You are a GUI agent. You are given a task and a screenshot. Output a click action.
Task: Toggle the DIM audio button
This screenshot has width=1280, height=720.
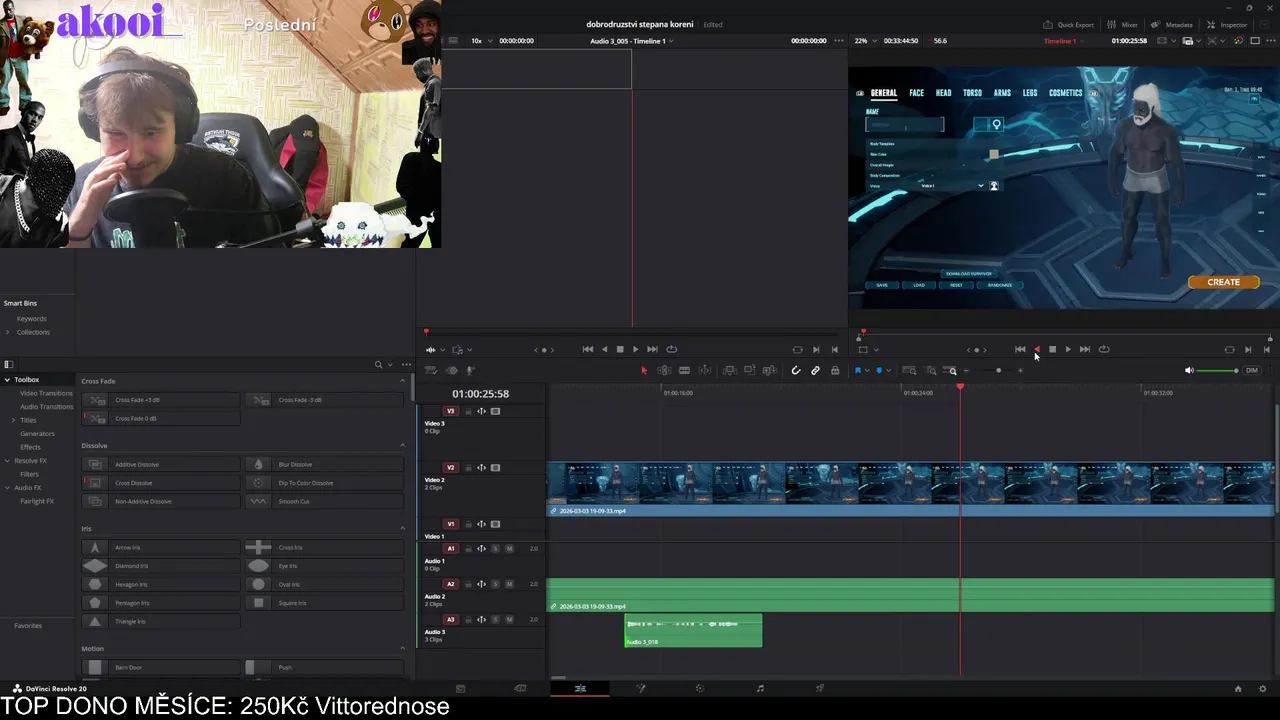coord(1252,370)
